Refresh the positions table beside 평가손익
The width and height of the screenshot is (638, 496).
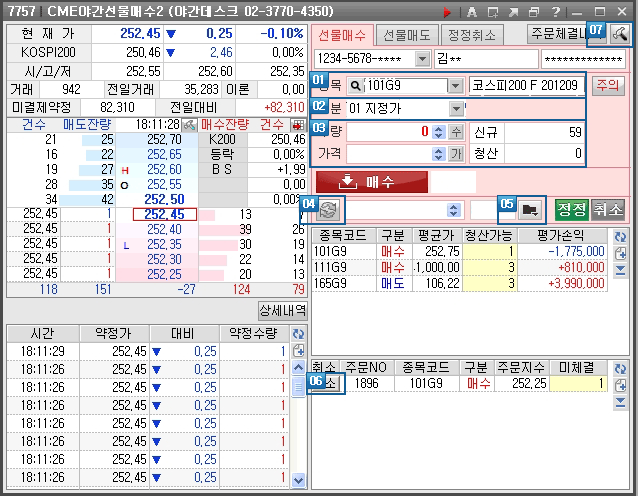[x=620, y=237]
